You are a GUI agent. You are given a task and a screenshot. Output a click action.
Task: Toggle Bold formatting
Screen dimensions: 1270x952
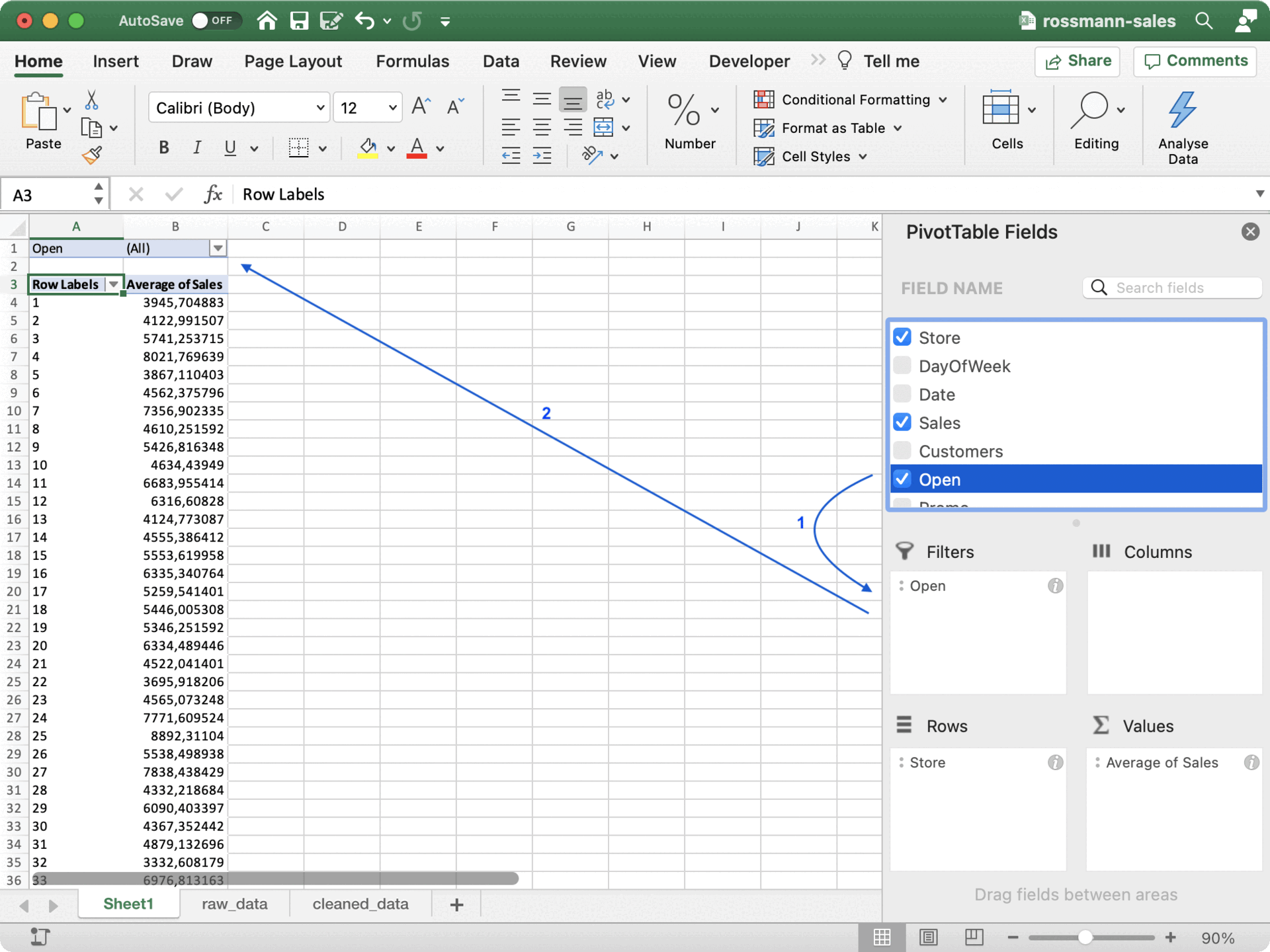163,147
